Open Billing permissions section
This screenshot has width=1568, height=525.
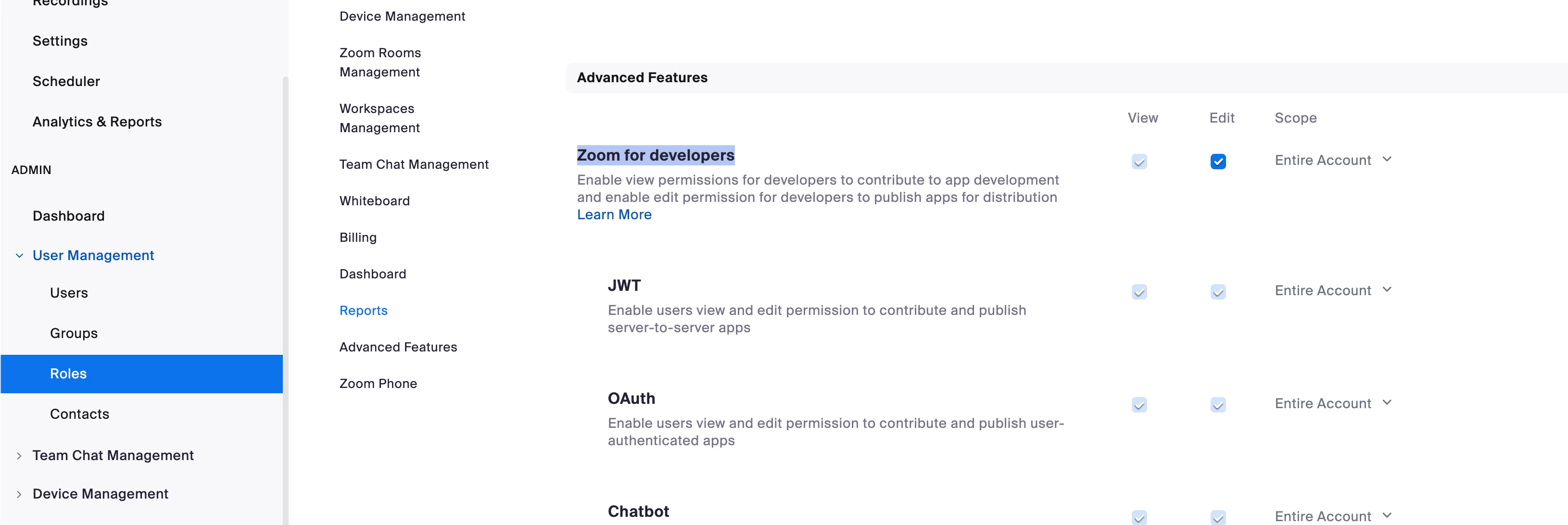[357, 237]
